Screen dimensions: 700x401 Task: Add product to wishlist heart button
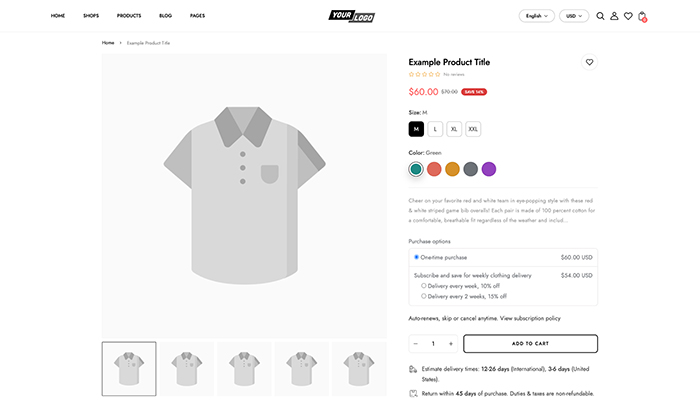click(589, 62)
